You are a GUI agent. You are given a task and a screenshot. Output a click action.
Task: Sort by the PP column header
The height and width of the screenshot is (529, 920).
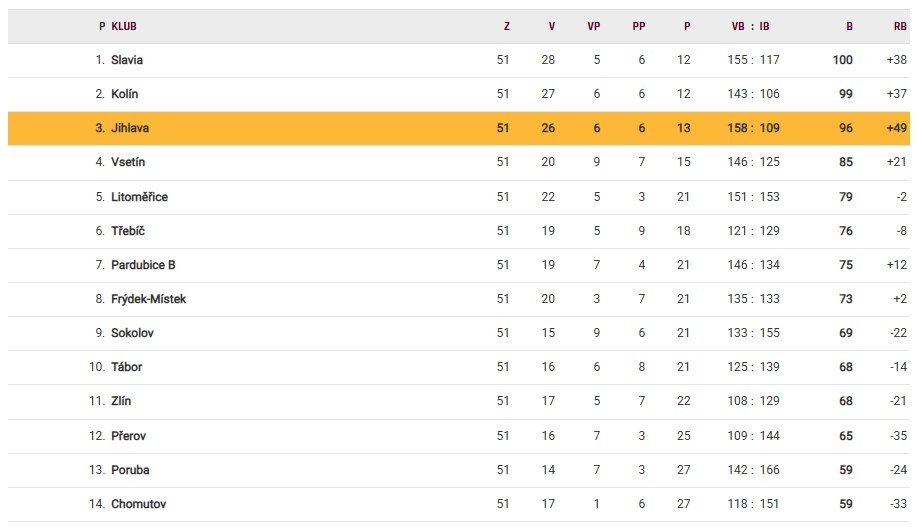click(639, 27)
